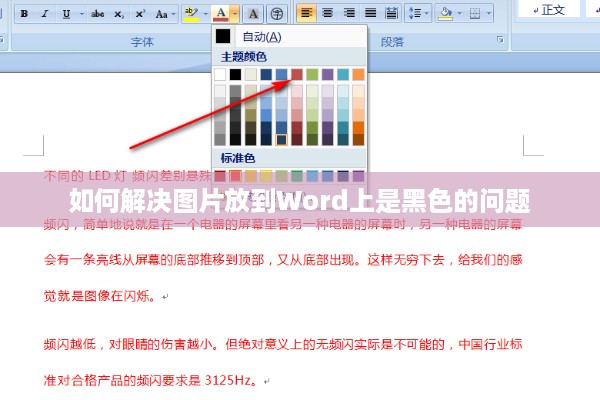Click the 主题颜色 section header
The height and width of the screenshot is (400, 600).
coord(244,57)
